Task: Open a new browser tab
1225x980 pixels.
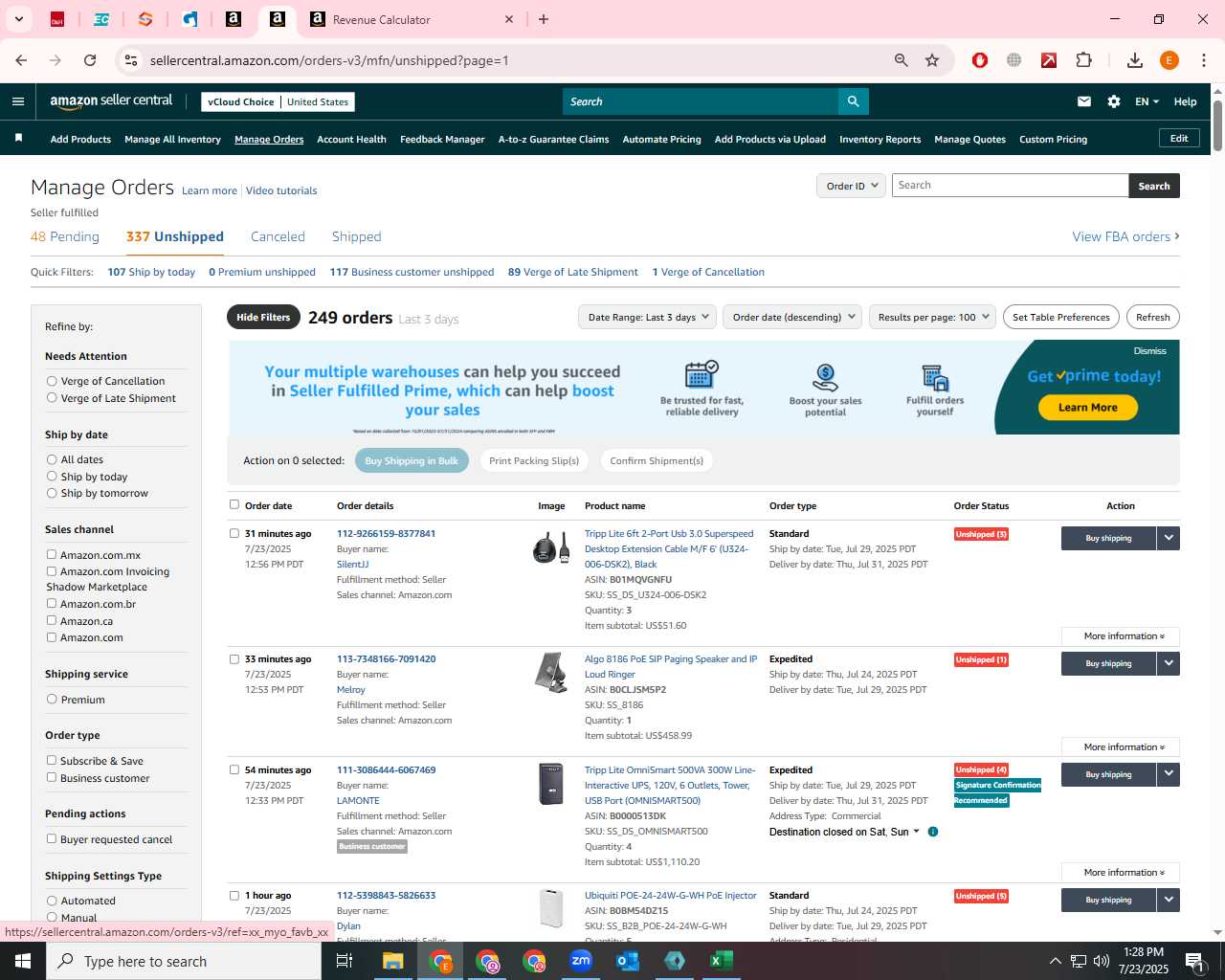Action: coord(544,19)
